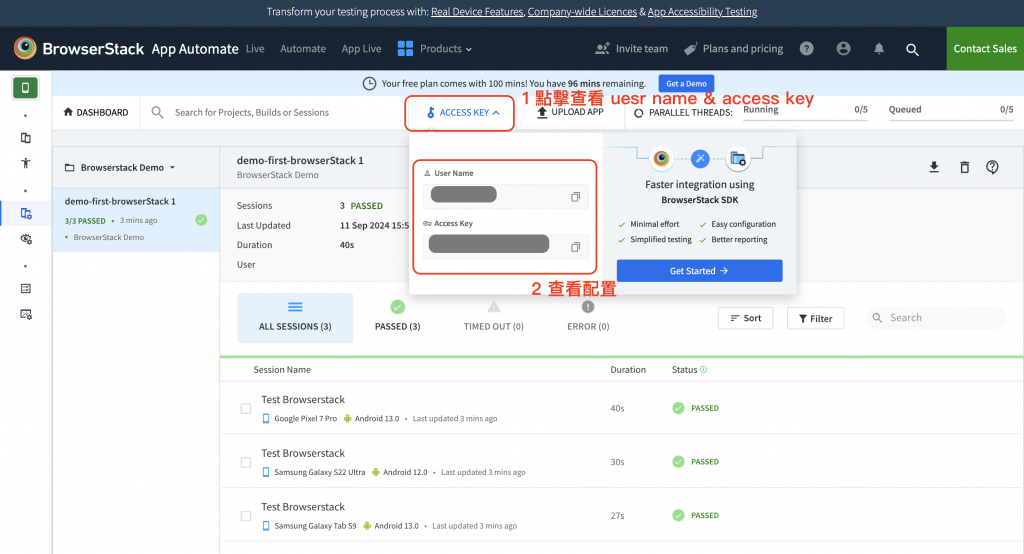Open the Sort options
The width and height of the screenshot is (1024, 554).
(x=745, y=318)
